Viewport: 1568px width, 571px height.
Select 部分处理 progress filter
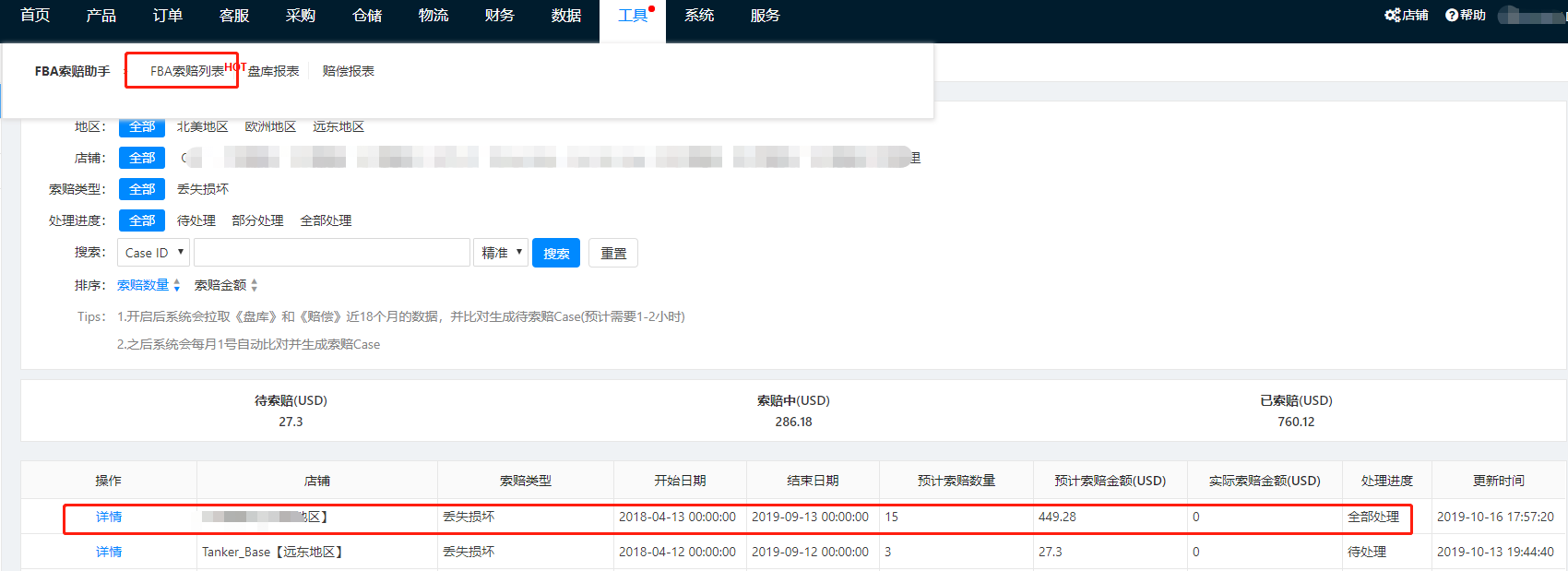(257, 220)
